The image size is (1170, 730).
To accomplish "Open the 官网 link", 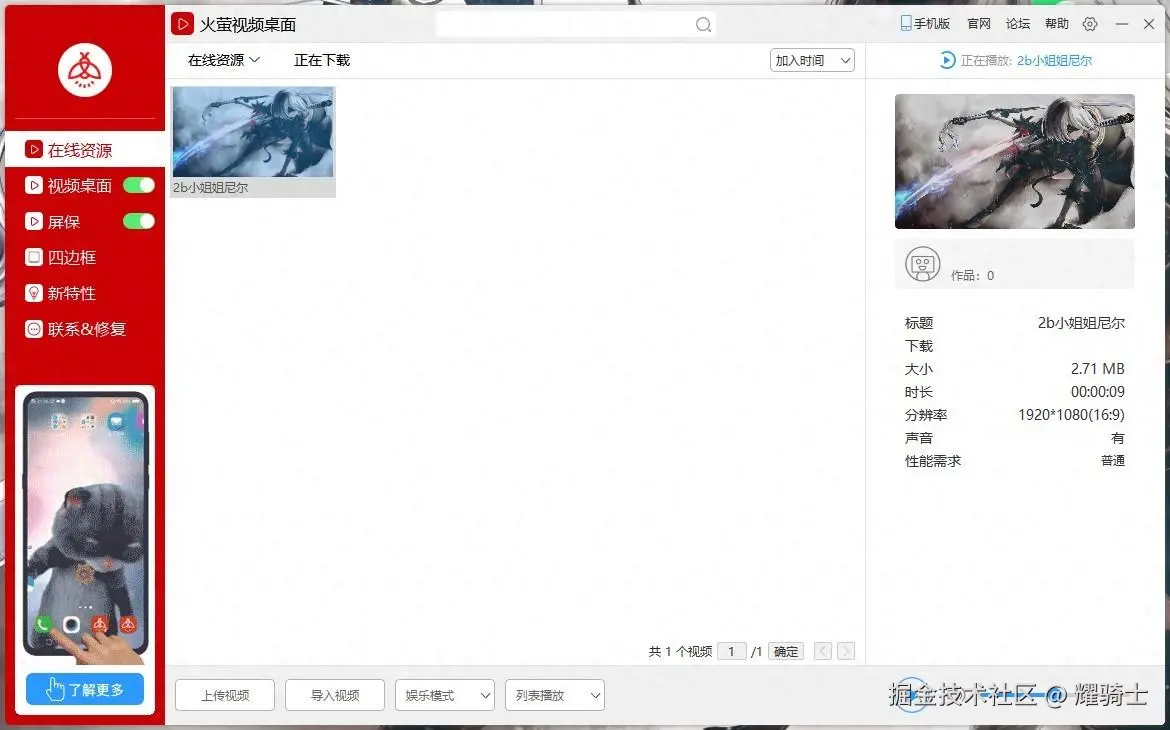I will (979, 24).
